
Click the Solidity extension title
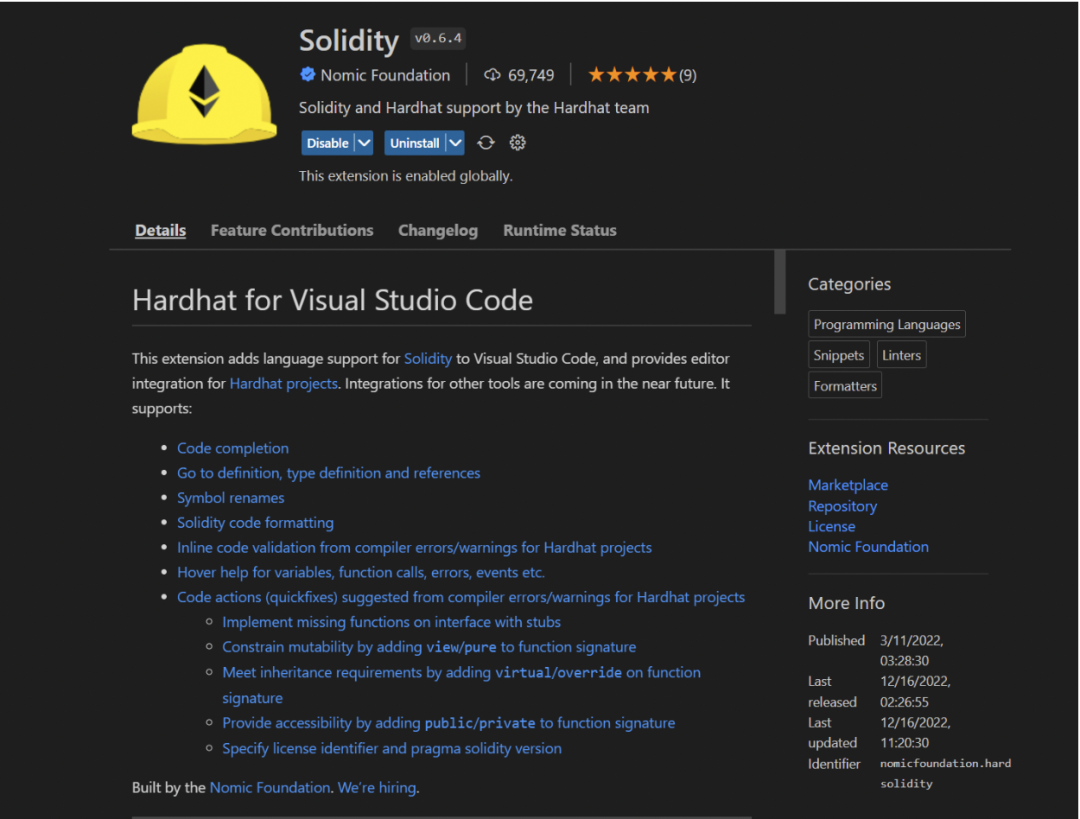[x=349, y=41]
